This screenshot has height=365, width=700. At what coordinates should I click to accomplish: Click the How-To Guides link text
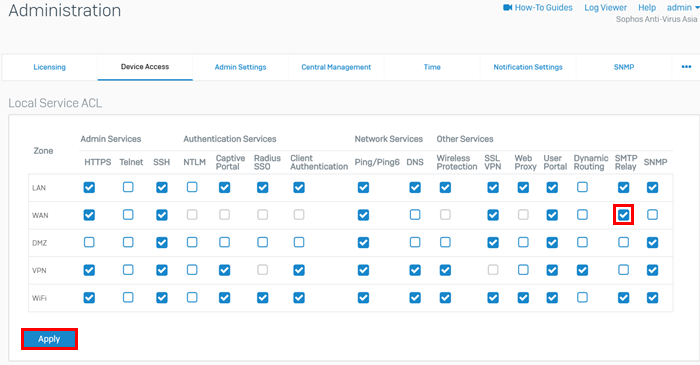click(543, 8)
